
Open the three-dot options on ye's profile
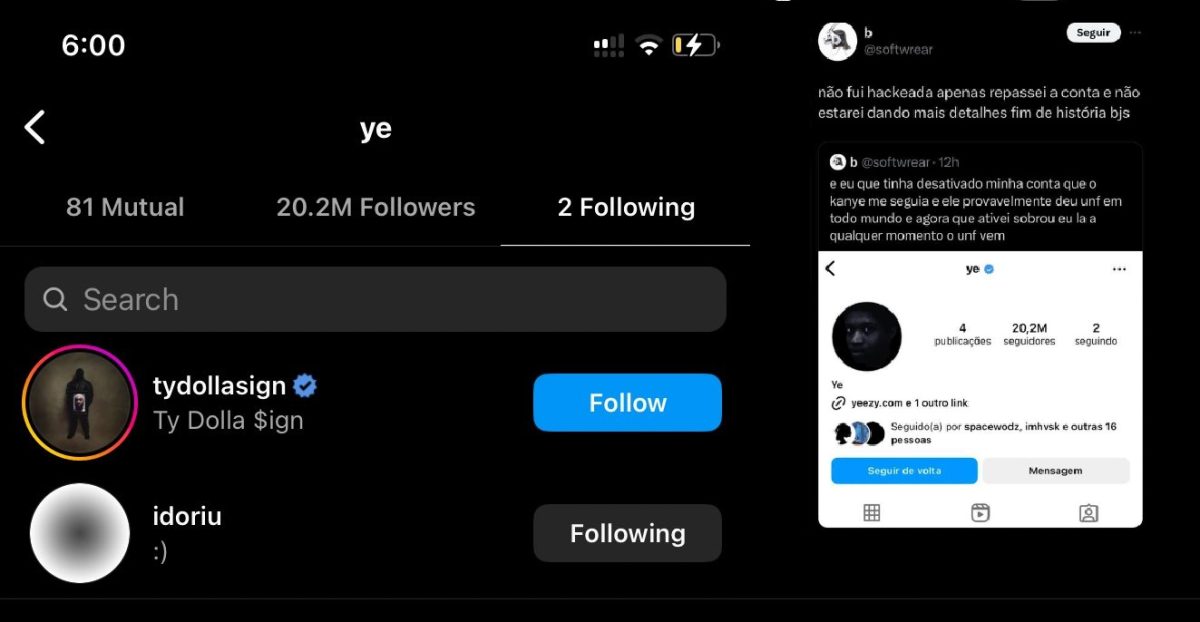(1117, 268)
